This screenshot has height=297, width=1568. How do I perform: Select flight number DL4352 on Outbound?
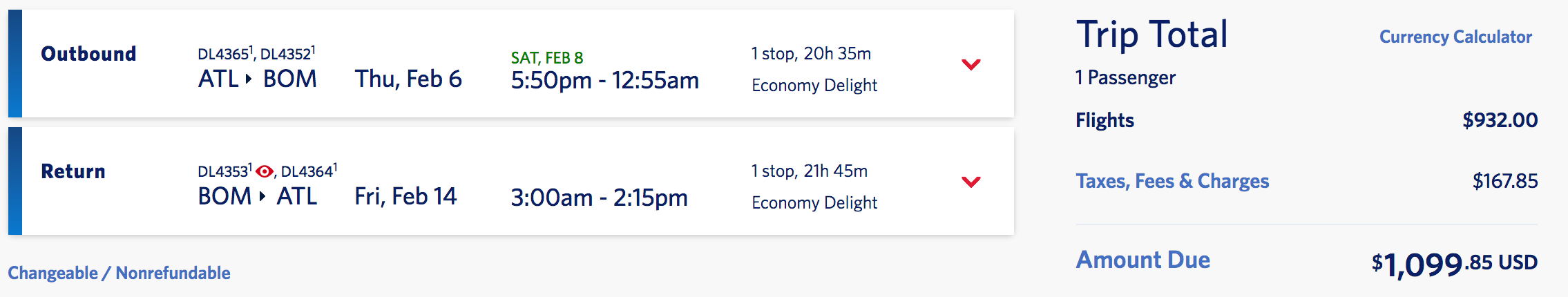click(x=286, y=54)
